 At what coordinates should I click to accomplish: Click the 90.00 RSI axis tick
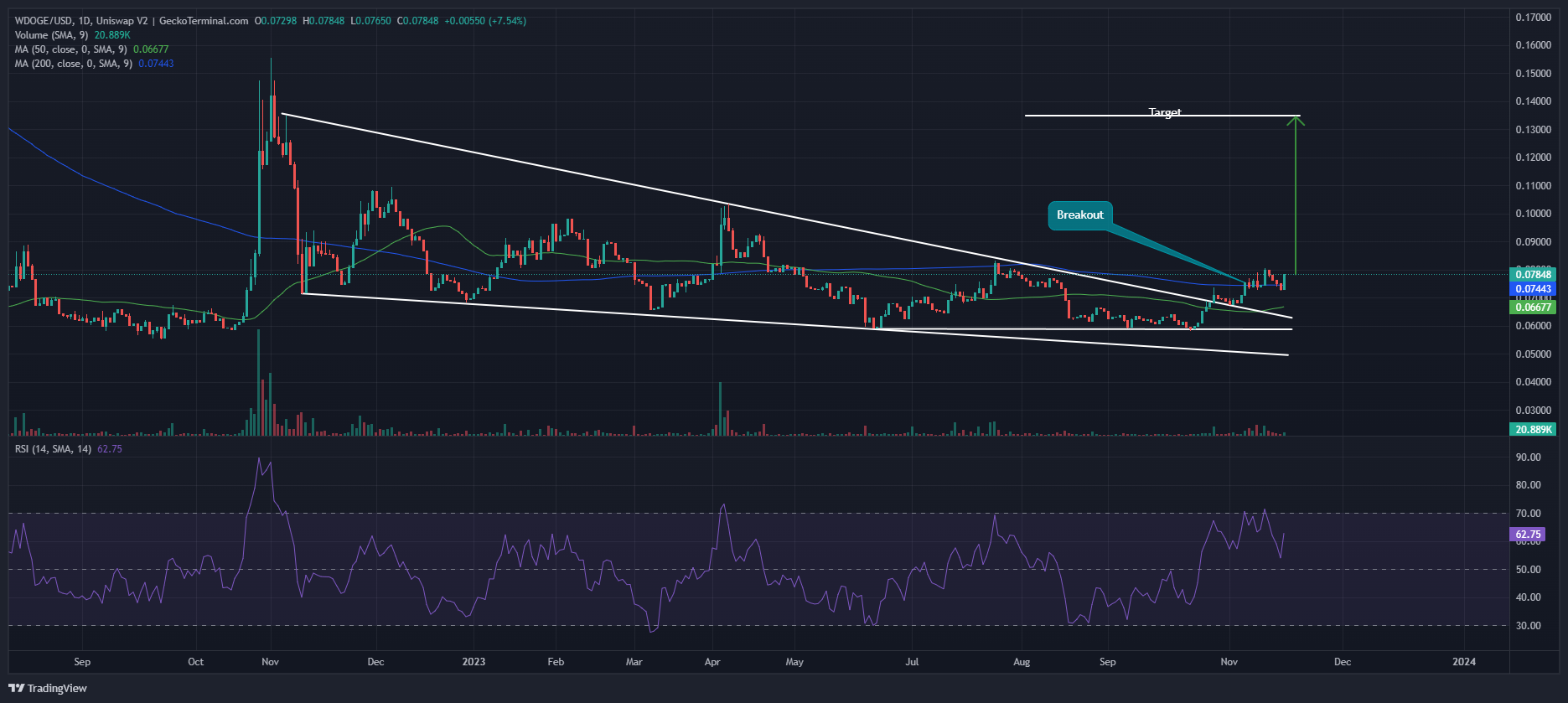tap(1529, 457)
